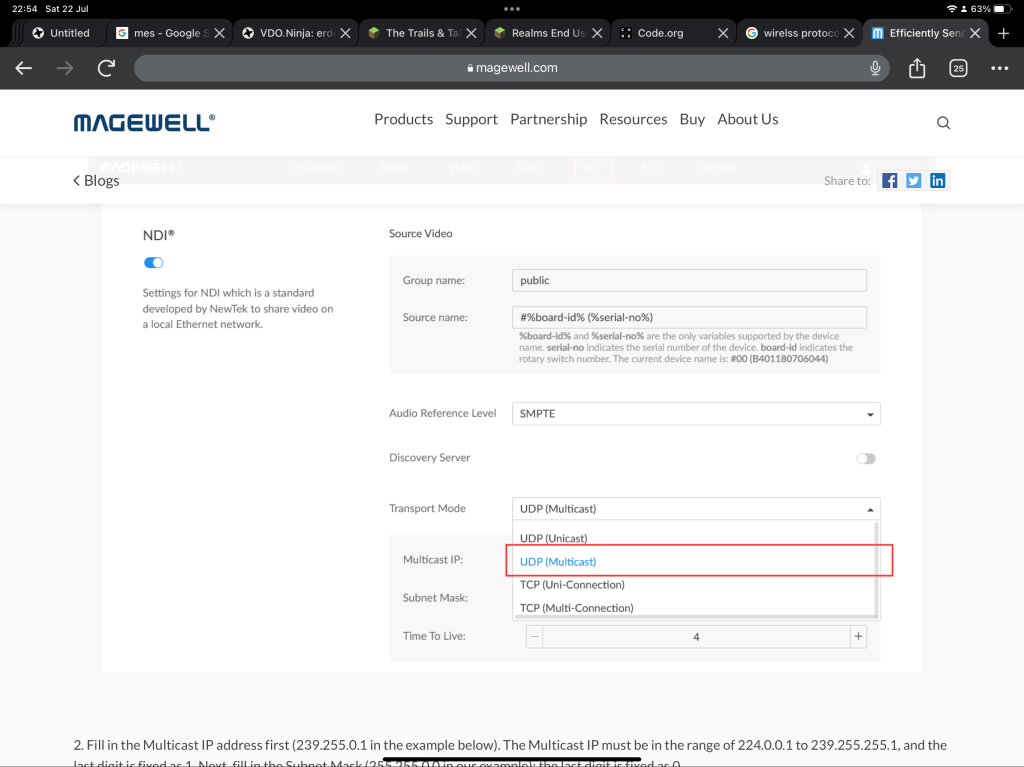
Task: Go back to Blogs
Action: (96, 180)
